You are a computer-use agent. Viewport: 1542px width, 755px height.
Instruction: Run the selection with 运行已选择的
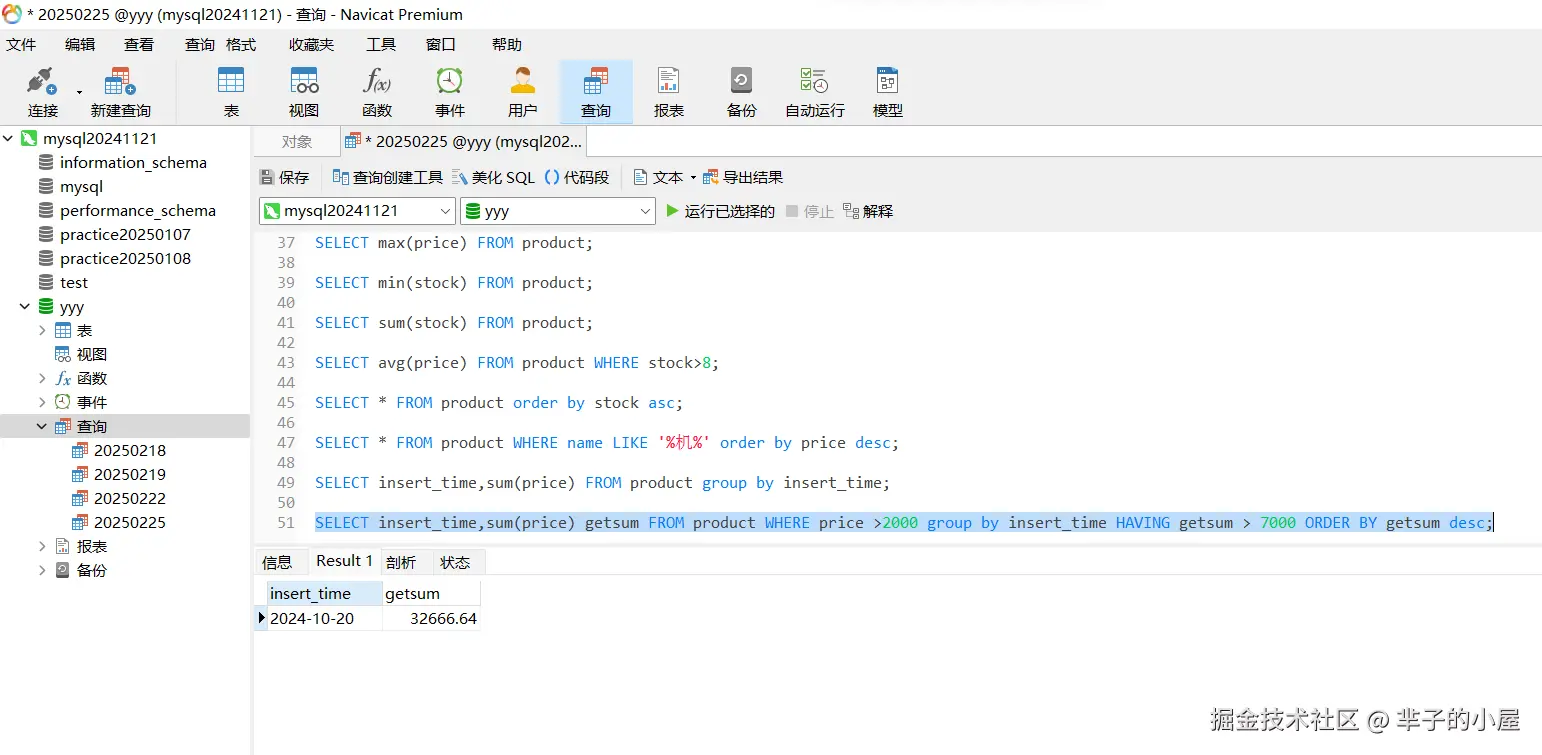721,211
